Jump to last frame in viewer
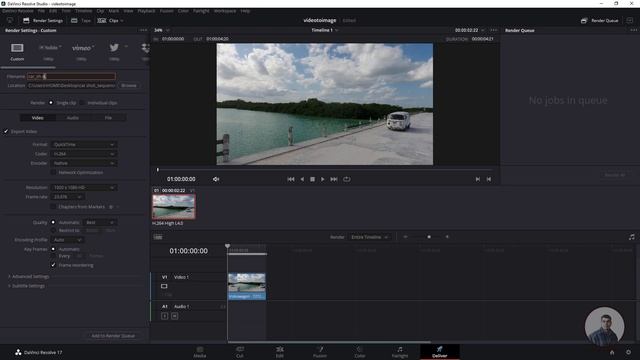 click(x=334, y=179)
